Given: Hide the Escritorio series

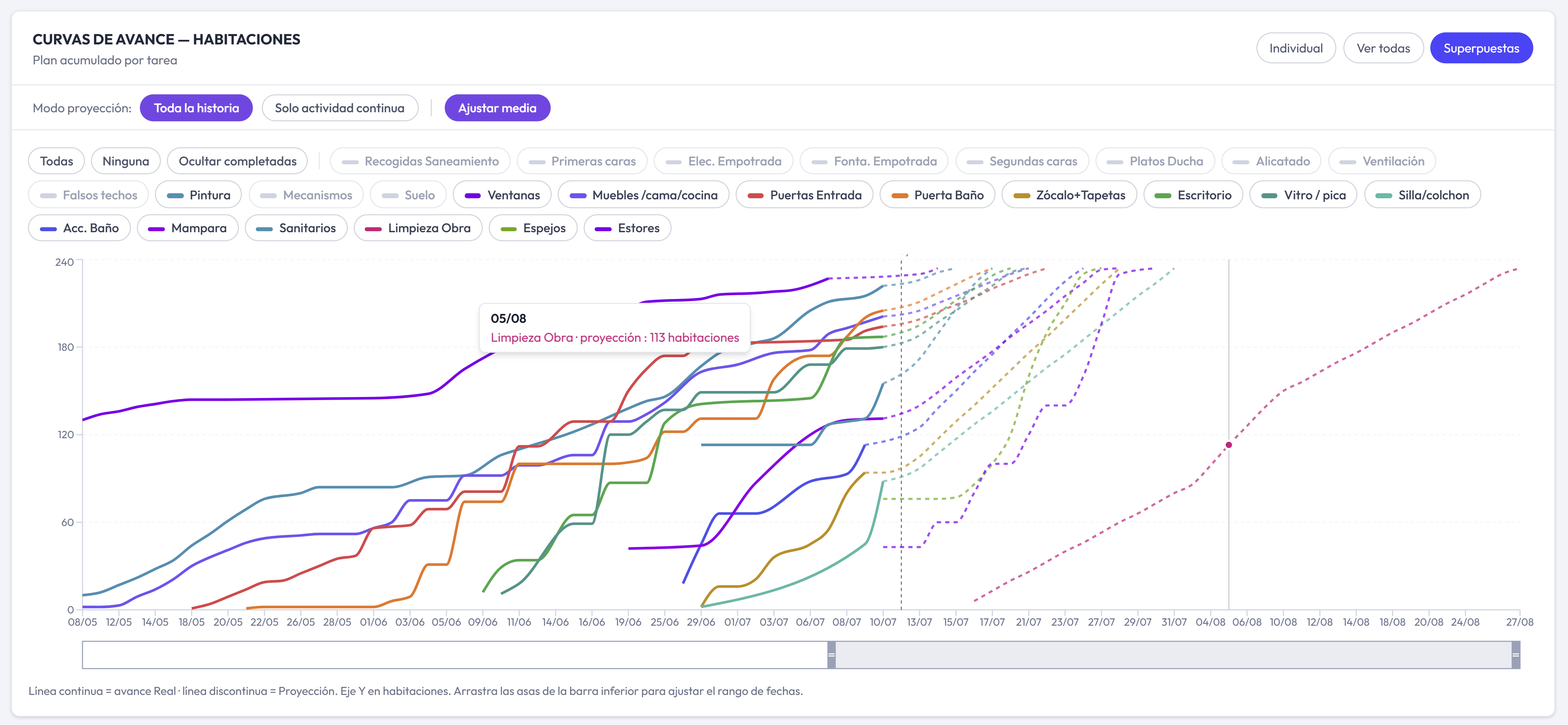Looking at the screenshot, I should pos(1193,195).
